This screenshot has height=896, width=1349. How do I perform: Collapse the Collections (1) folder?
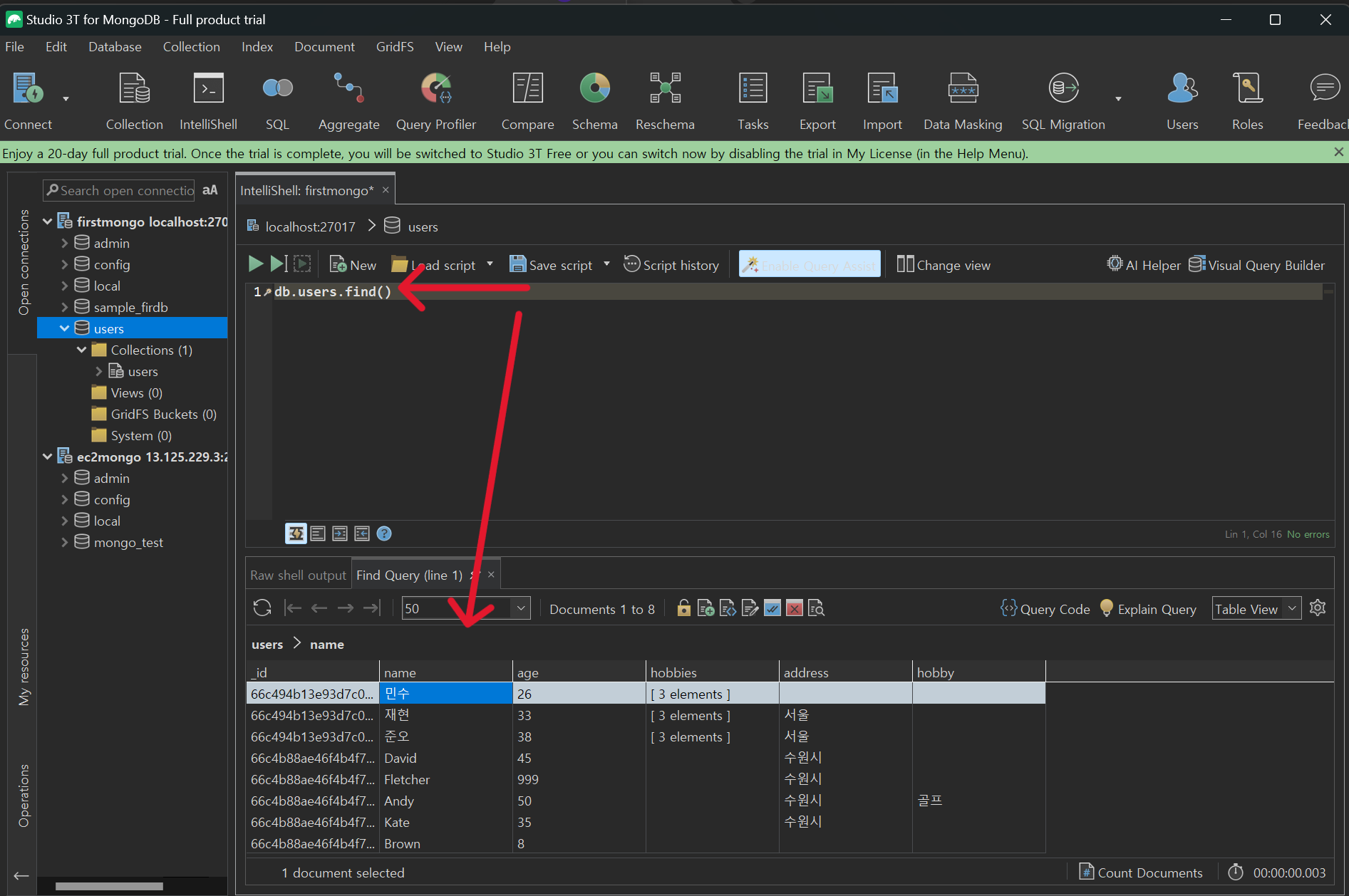(82, 350)
